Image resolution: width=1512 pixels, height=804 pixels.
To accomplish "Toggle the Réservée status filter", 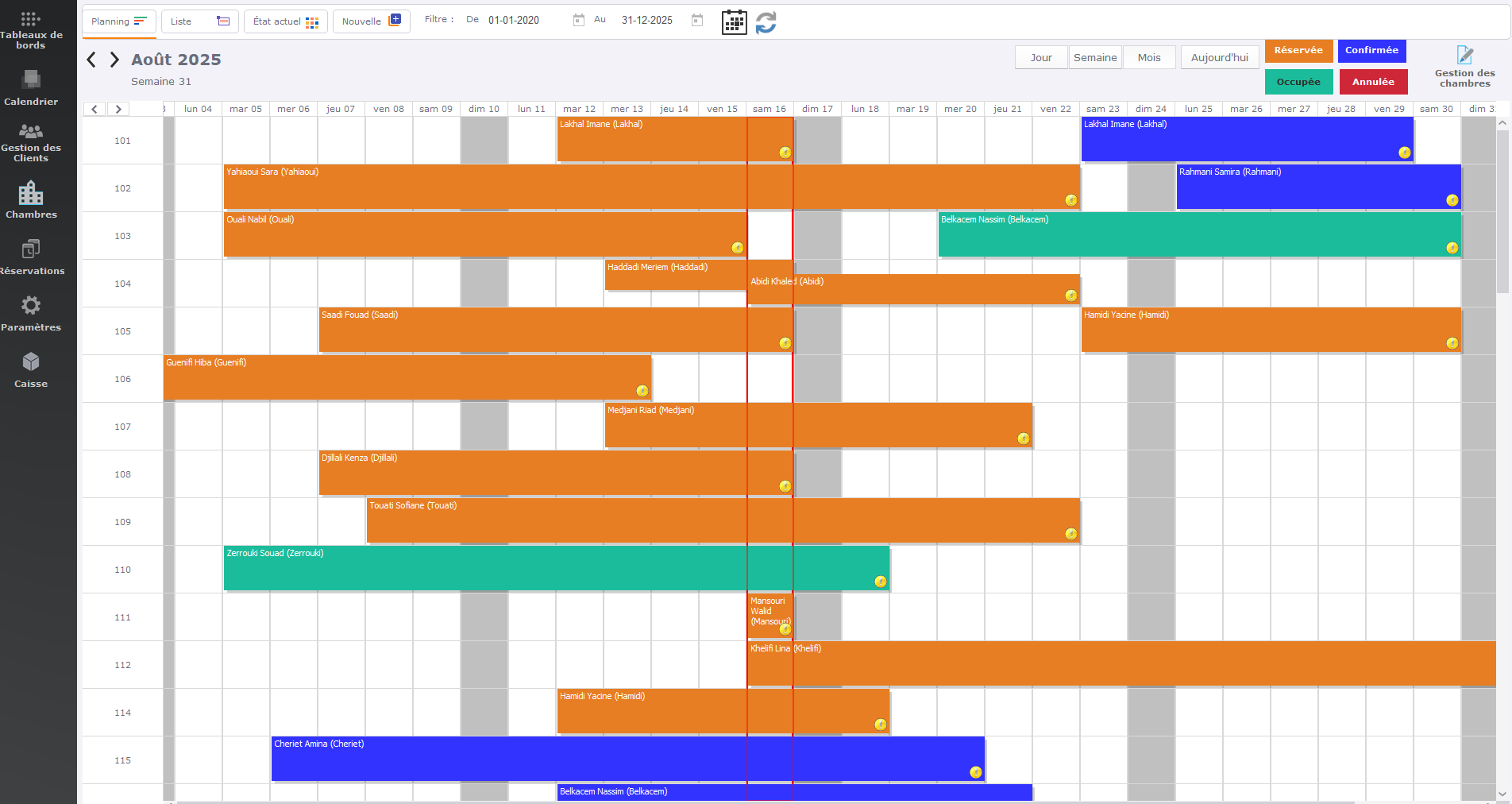I will pos(1298,51).
